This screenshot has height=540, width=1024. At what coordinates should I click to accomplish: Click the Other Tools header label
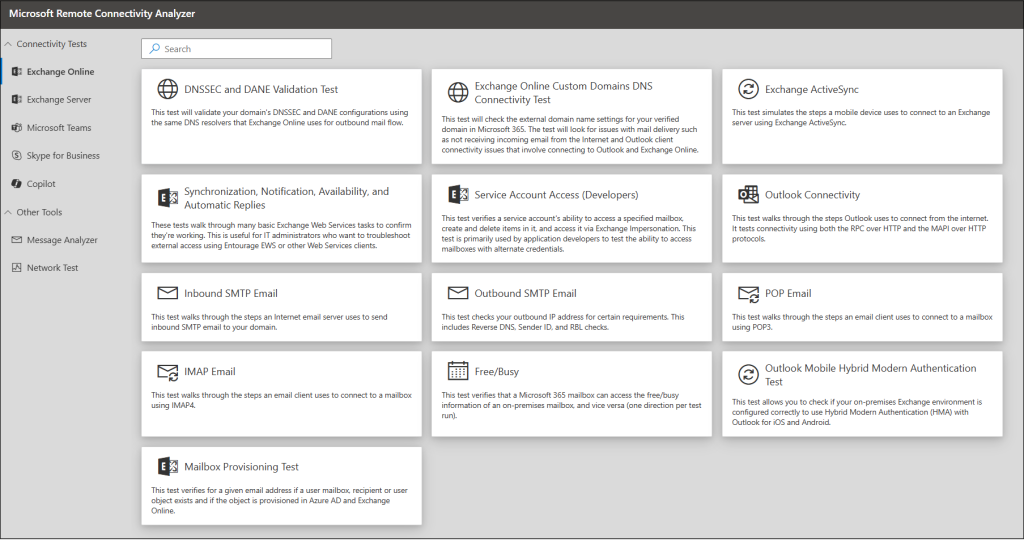[39, 212]
